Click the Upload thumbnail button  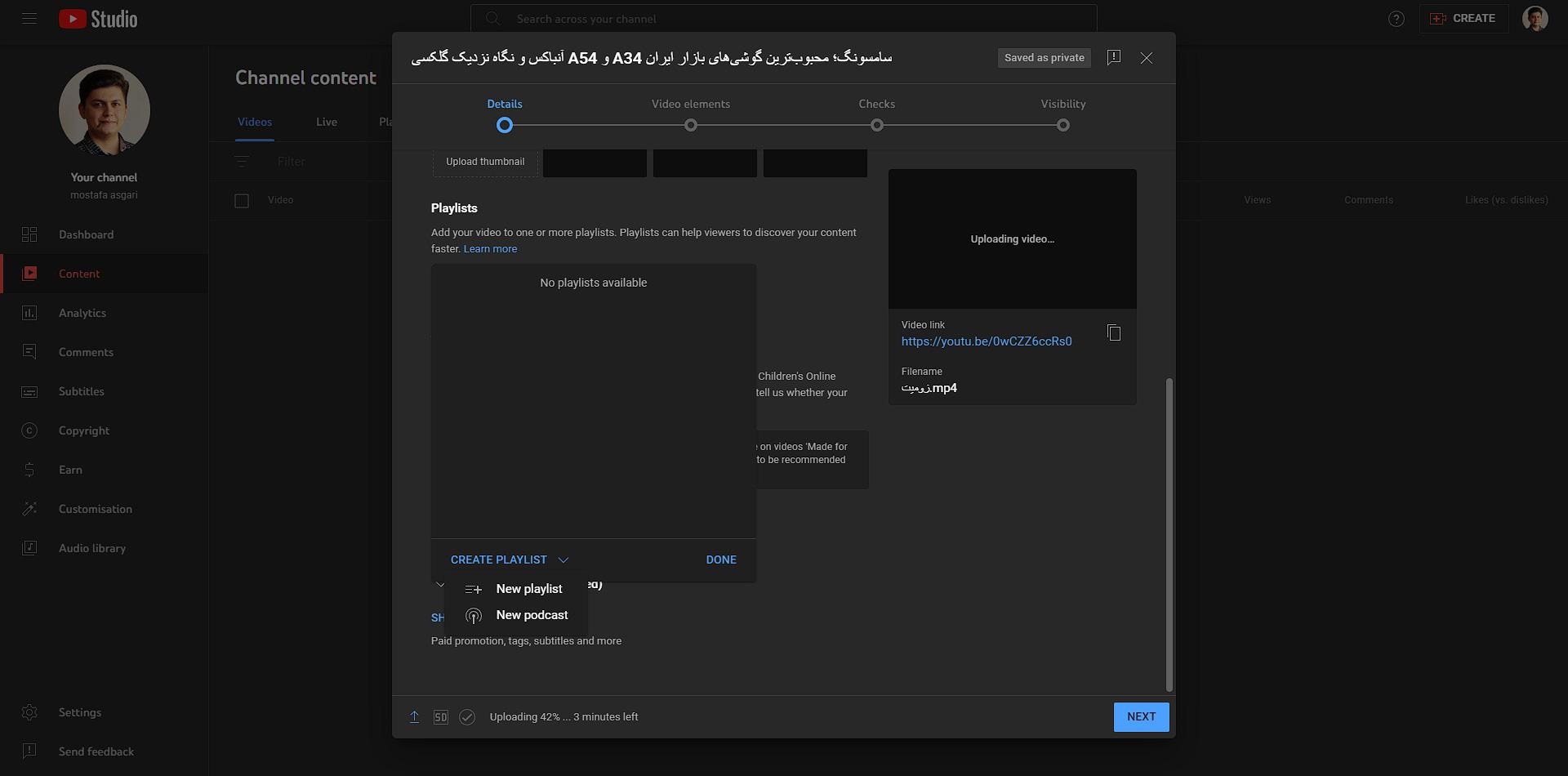486,162
